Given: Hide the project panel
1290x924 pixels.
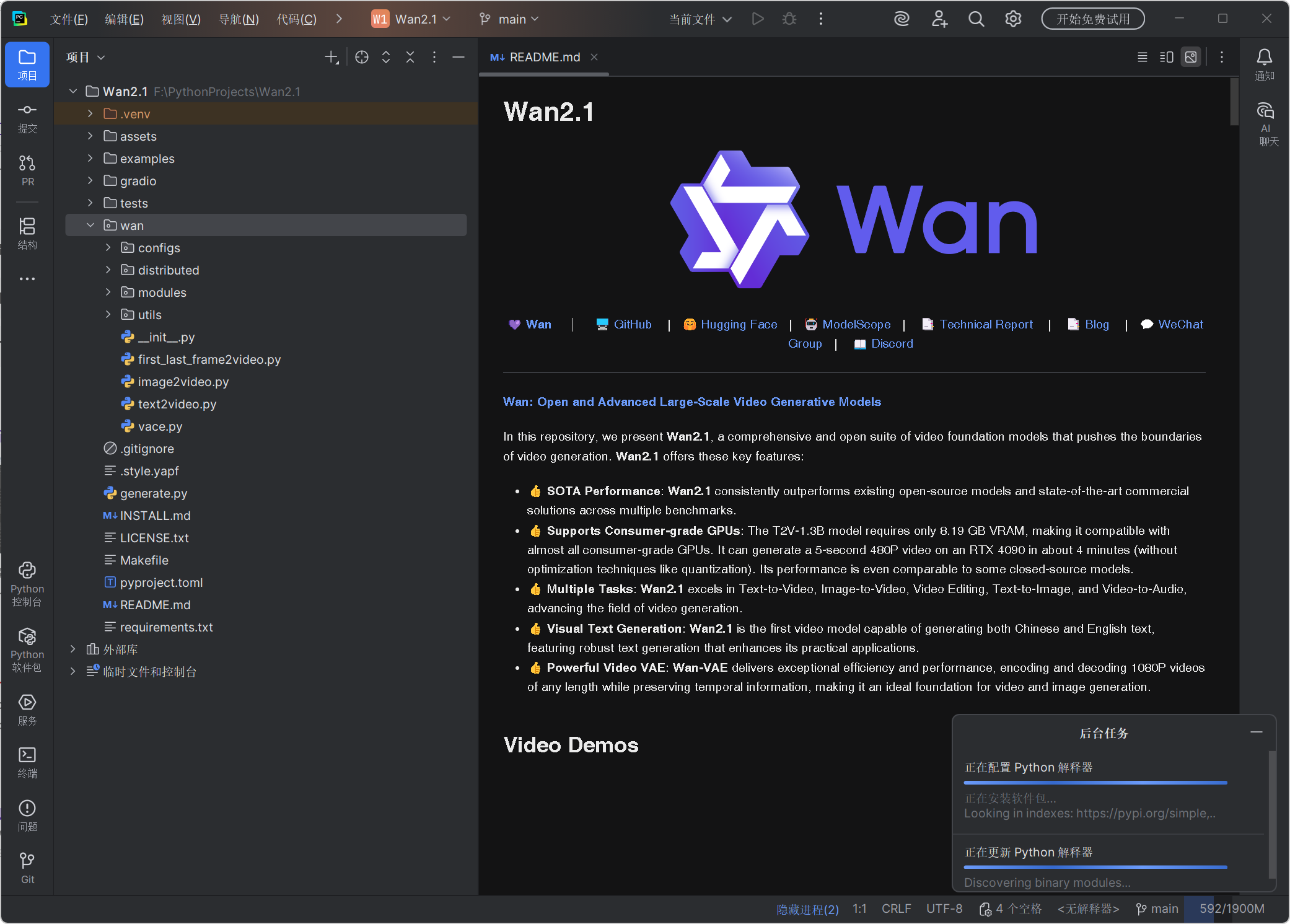Looking at the screenshot, I should pyautogui.click(x=459, y=58).
